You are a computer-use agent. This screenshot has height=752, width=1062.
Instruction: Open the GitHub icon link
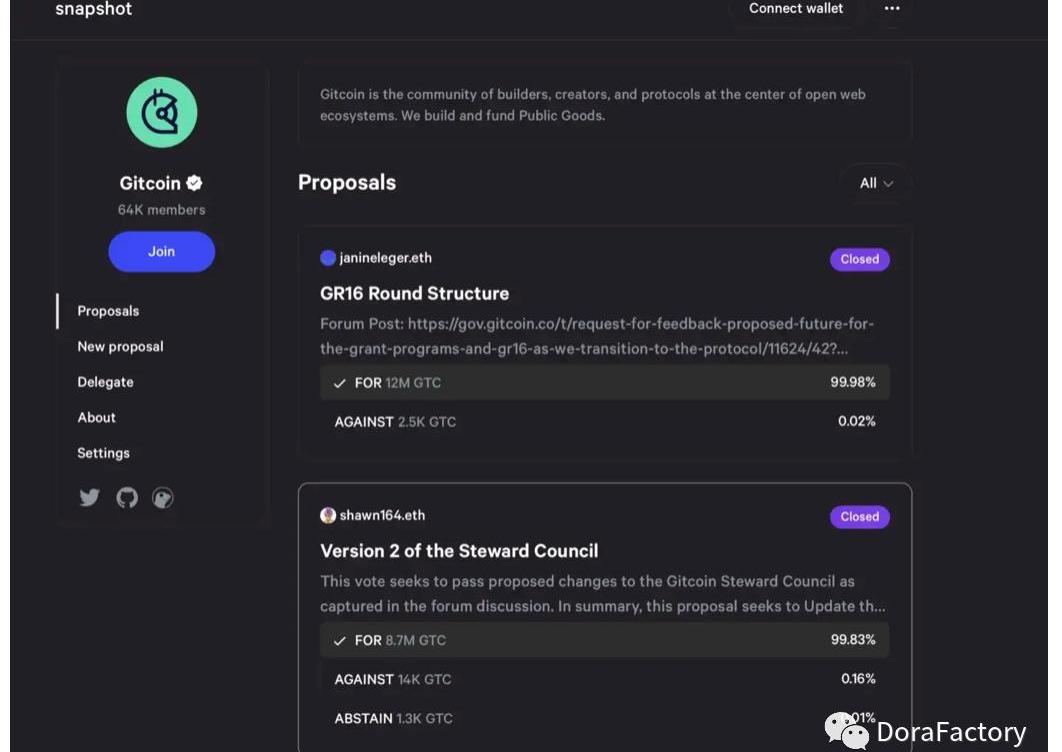[x=127, y=497]
